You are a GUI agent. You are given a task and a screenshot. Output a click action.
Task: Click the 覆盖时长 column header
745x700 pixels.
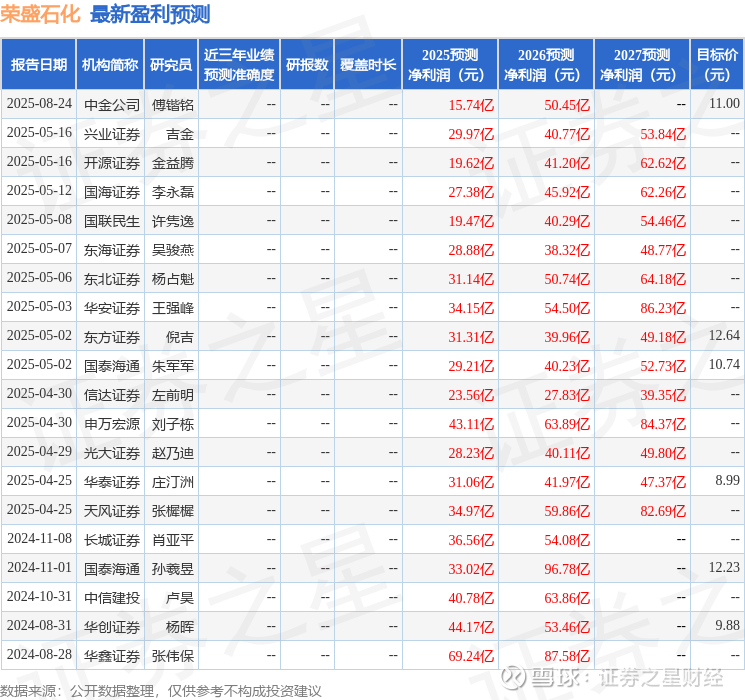click(368, 65)
